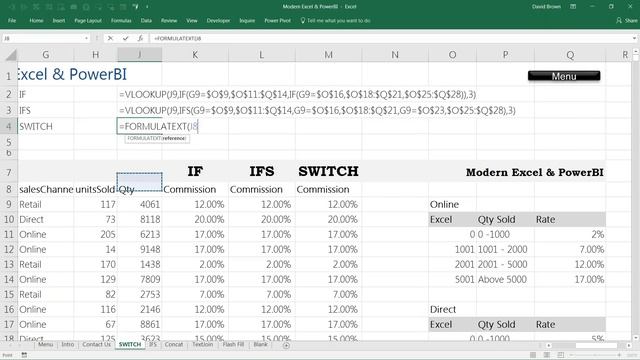Click the black Menu button

[564, 76]
